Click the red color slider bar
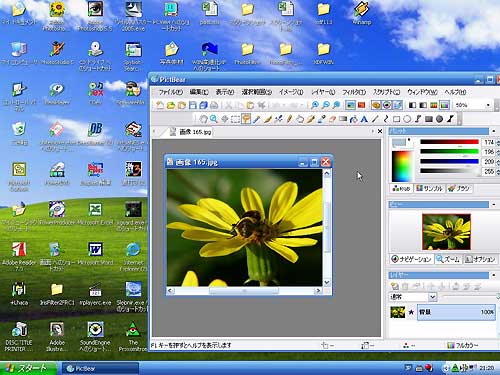This screenshot has width=500, height=375. click(x=449, y=142)
